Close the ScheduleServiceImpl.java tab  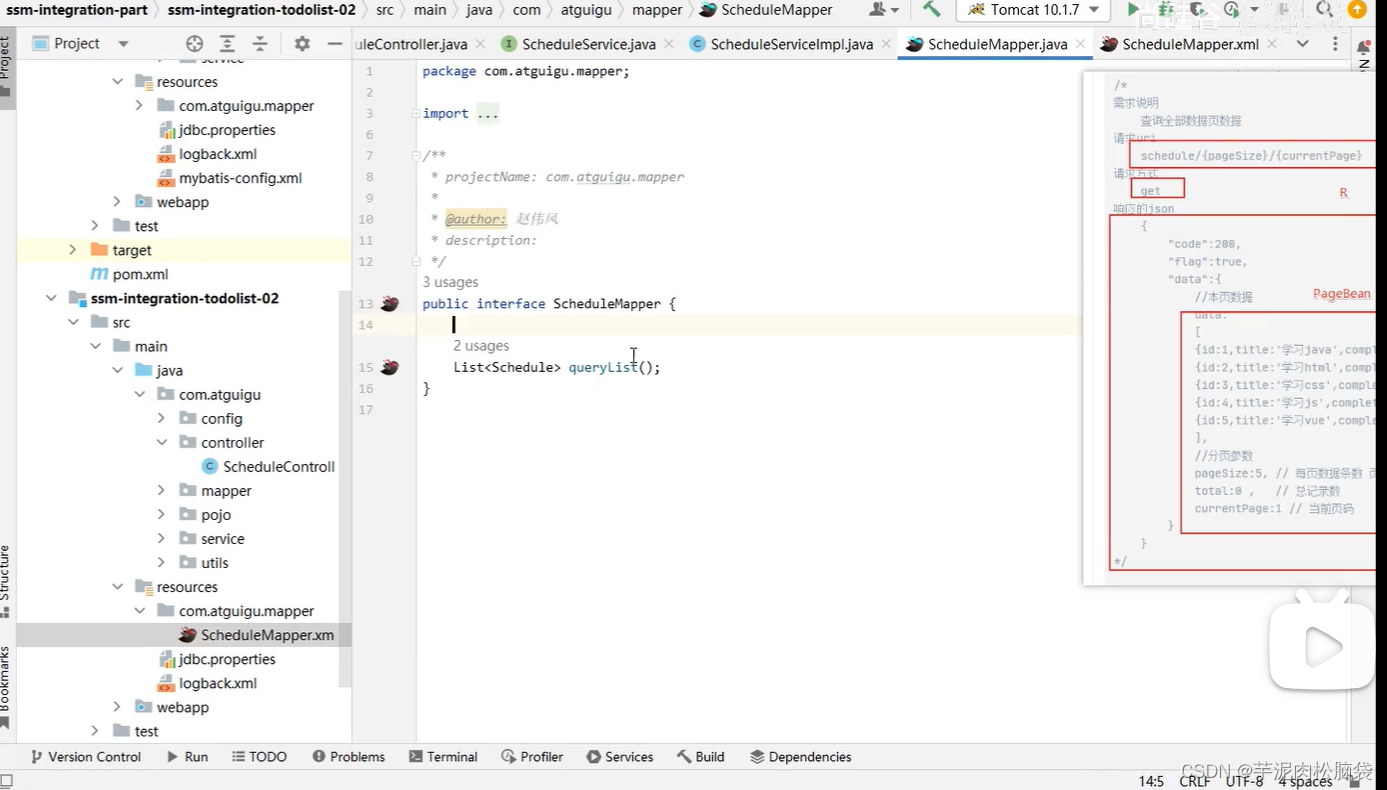tap(886, 44)
